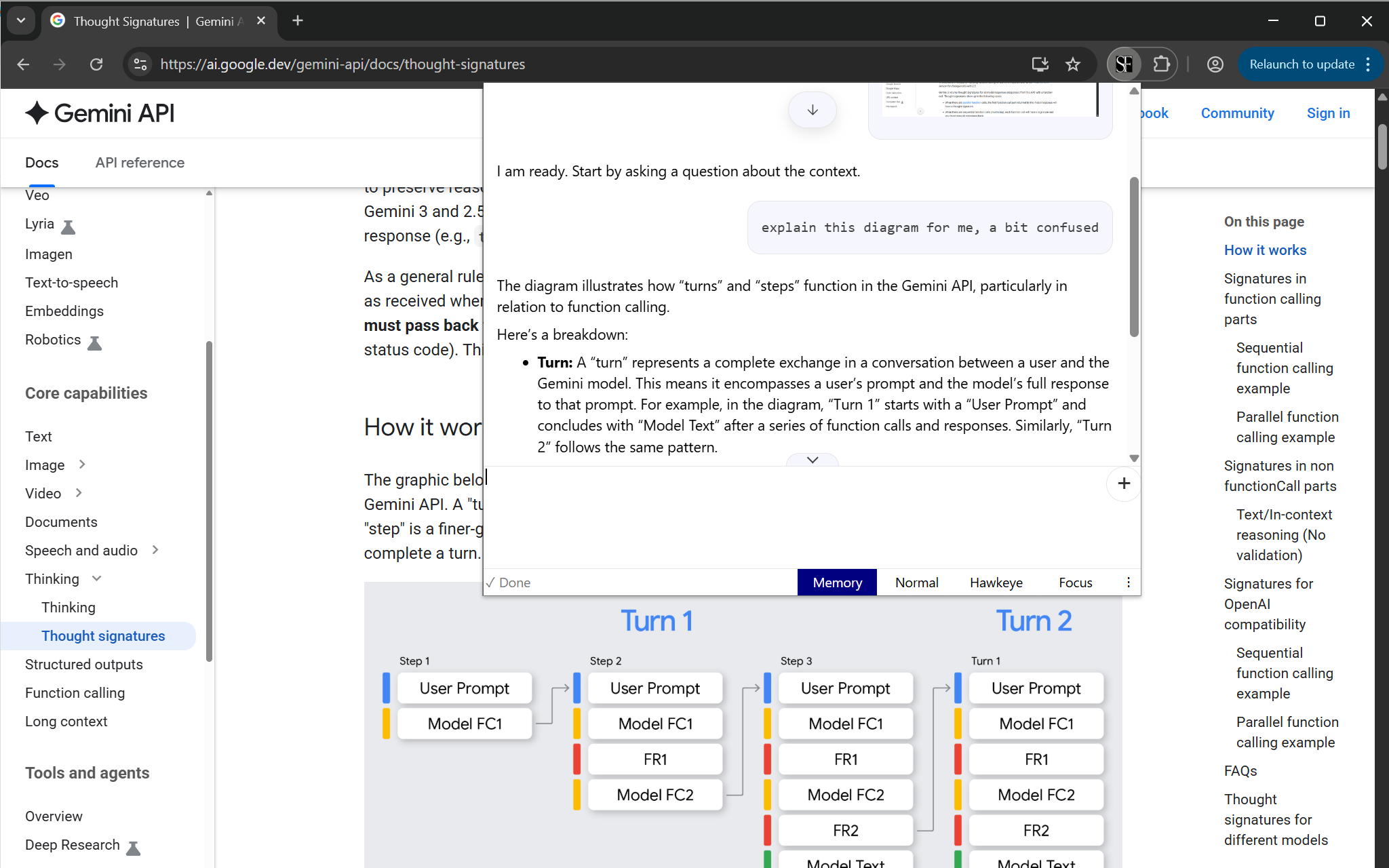This screenshot has width=1389, height=868.
Task: Open the How it works link
Action: pos(1265,250)
